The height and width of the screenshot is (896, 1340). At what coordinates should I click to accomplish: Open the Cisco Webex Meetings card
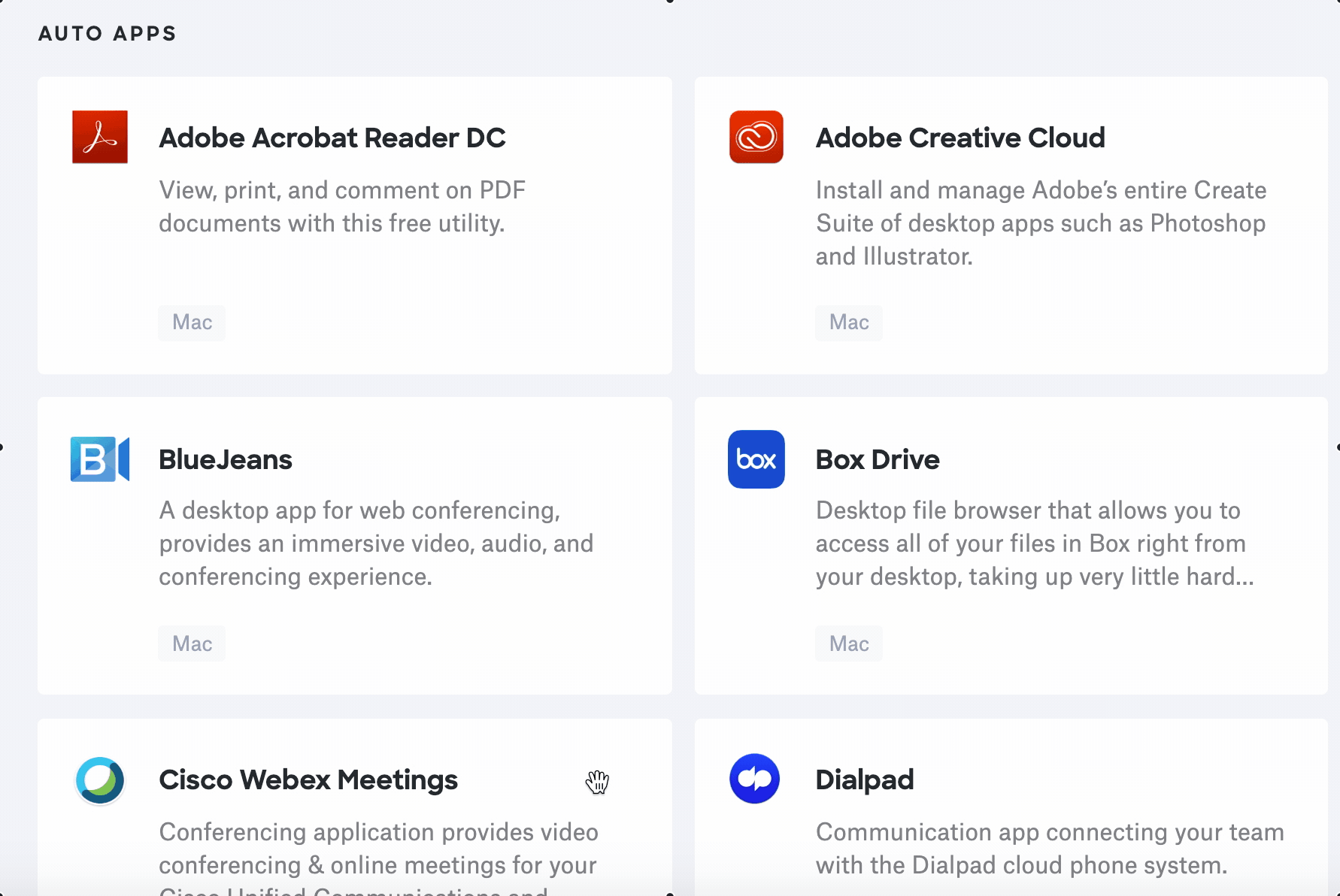pos(355,808)
